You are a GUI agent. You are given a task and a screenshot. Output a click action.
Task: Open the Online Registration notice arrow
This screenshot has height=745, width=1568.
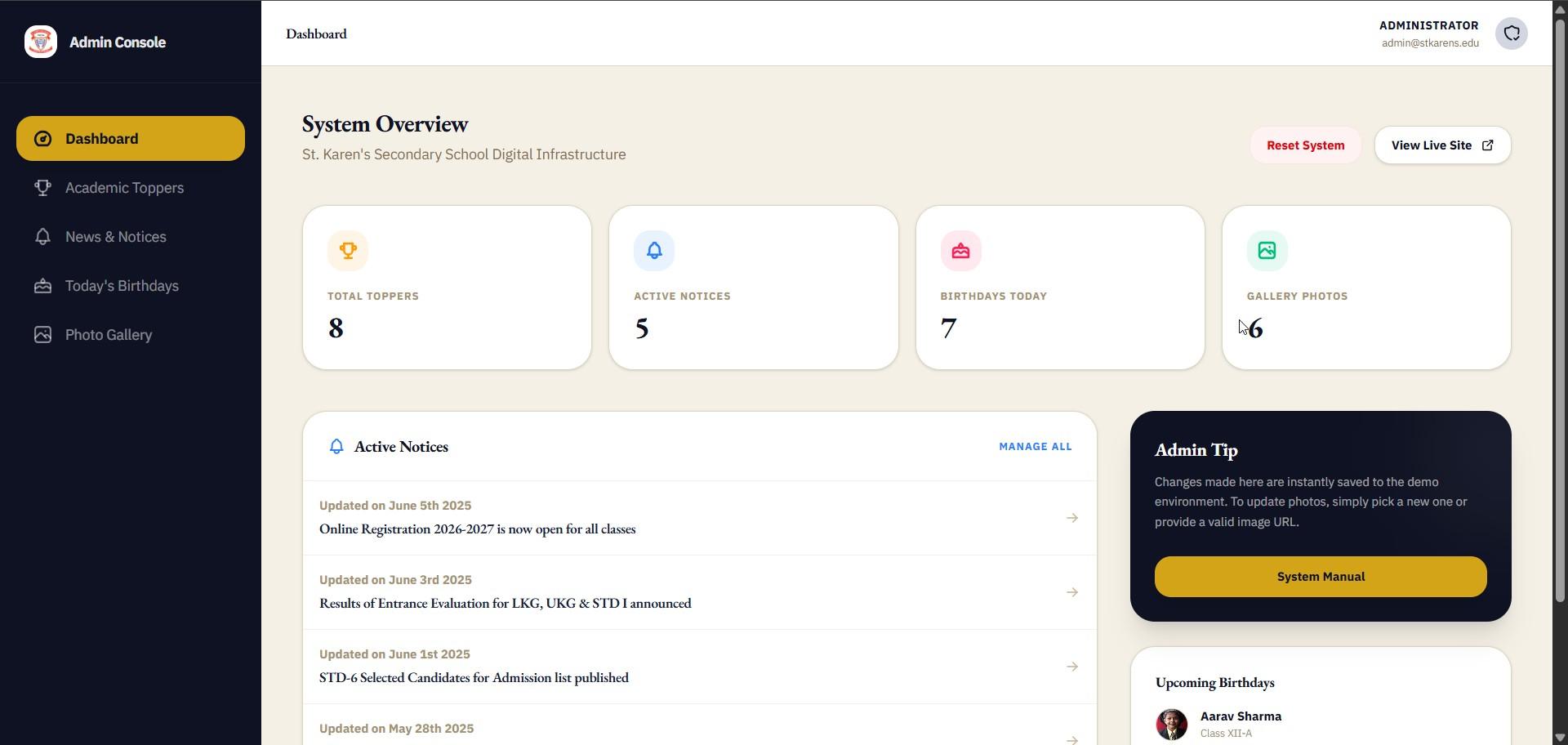point(1072,518)
